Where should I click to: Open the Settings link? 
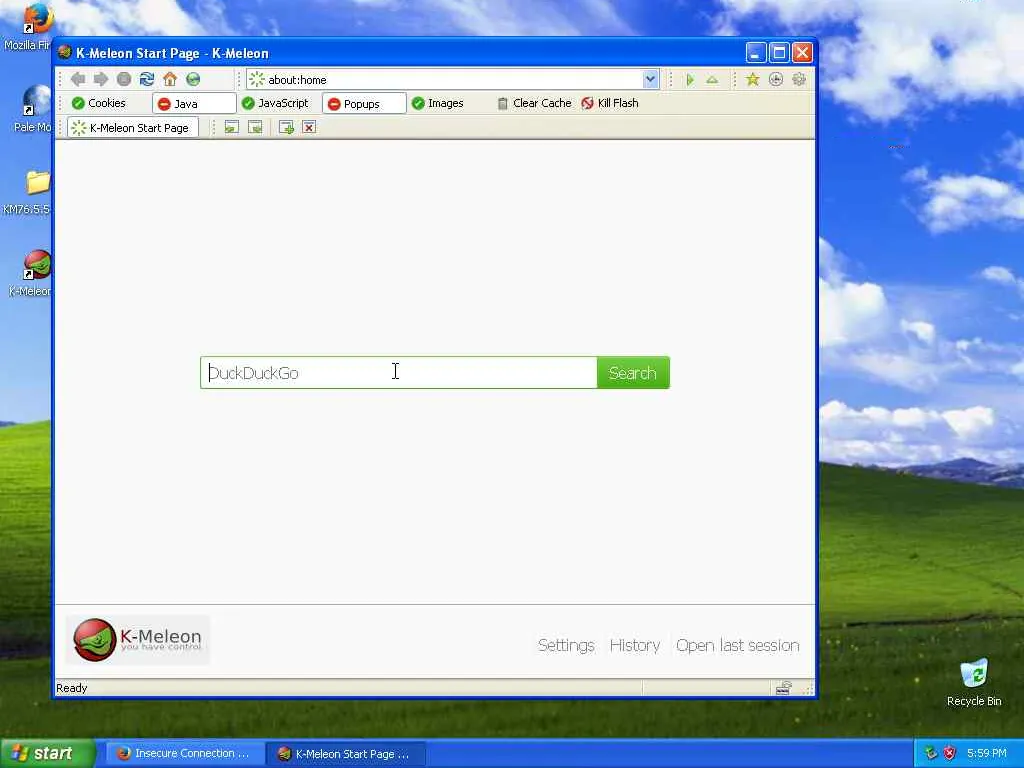point(566,645)
